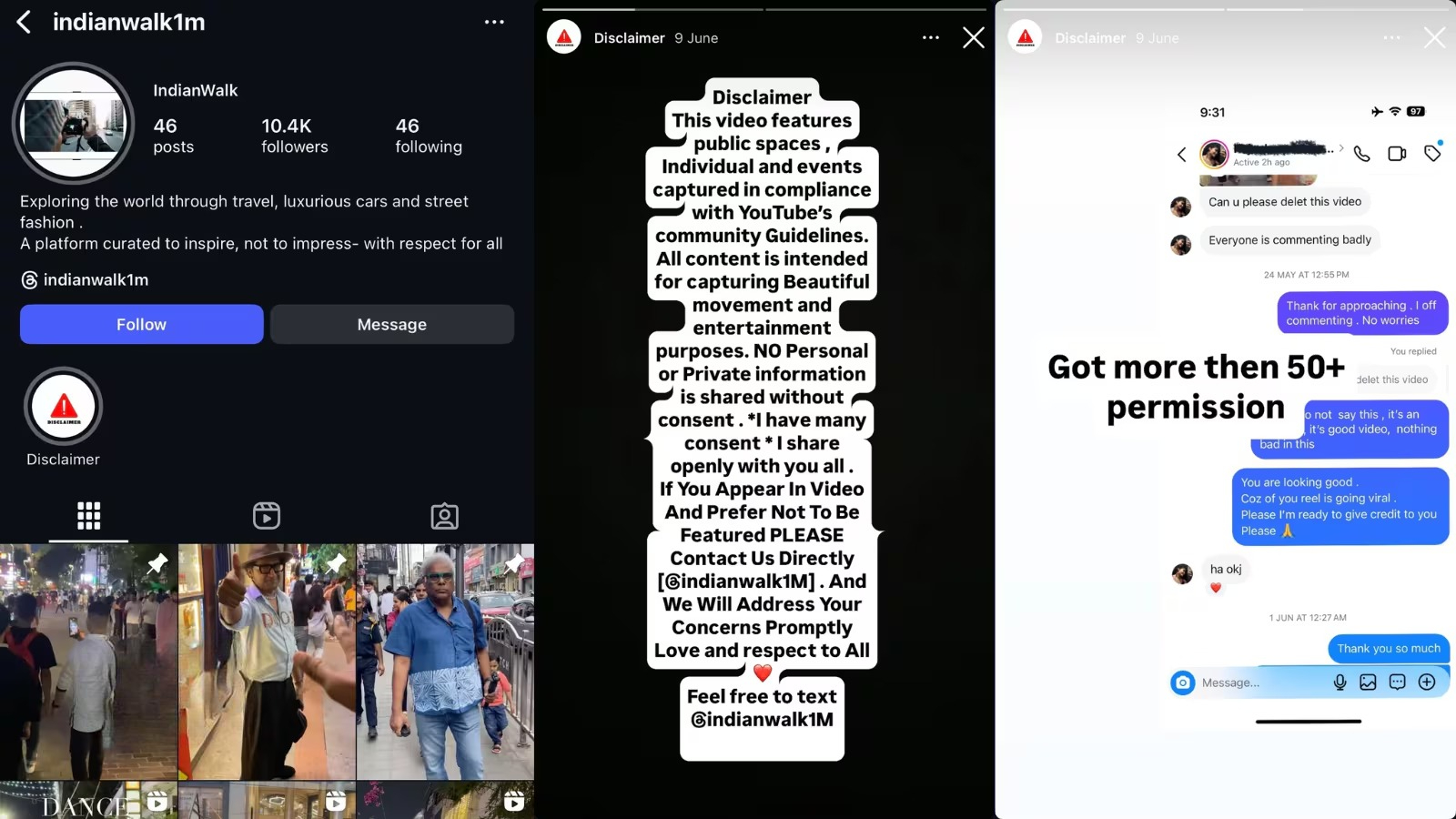Tap the camera icon in message box
The image size is (1456, 819).
tap(1183, 682)
